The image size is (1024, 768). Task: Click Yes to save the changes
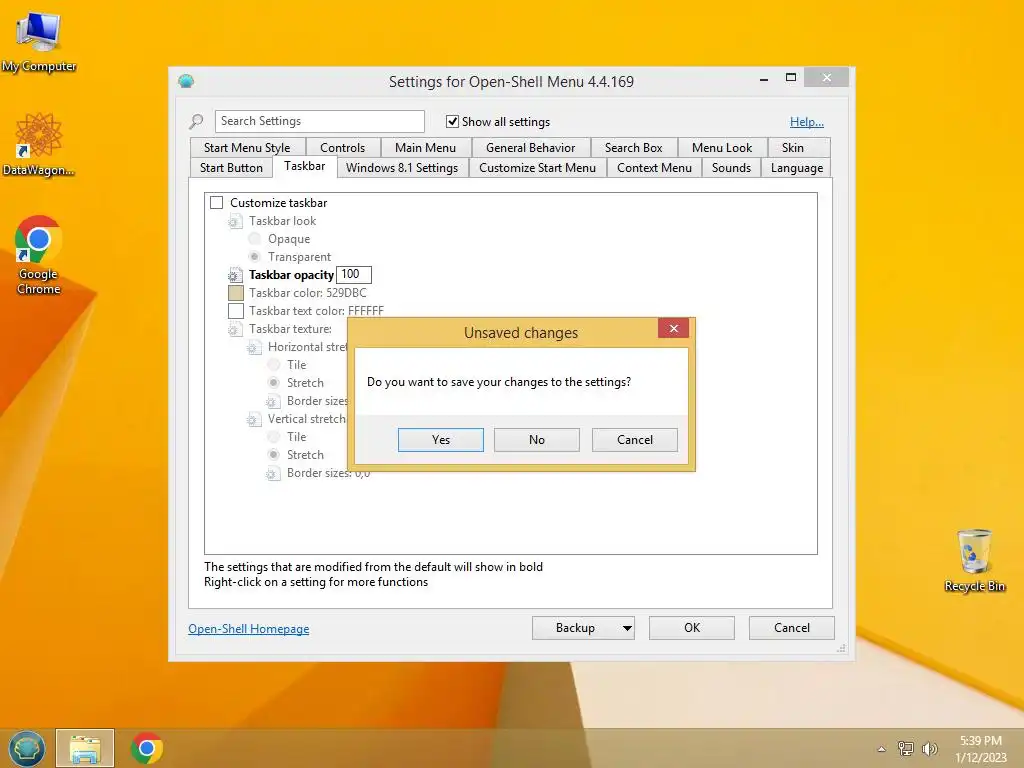441,440
